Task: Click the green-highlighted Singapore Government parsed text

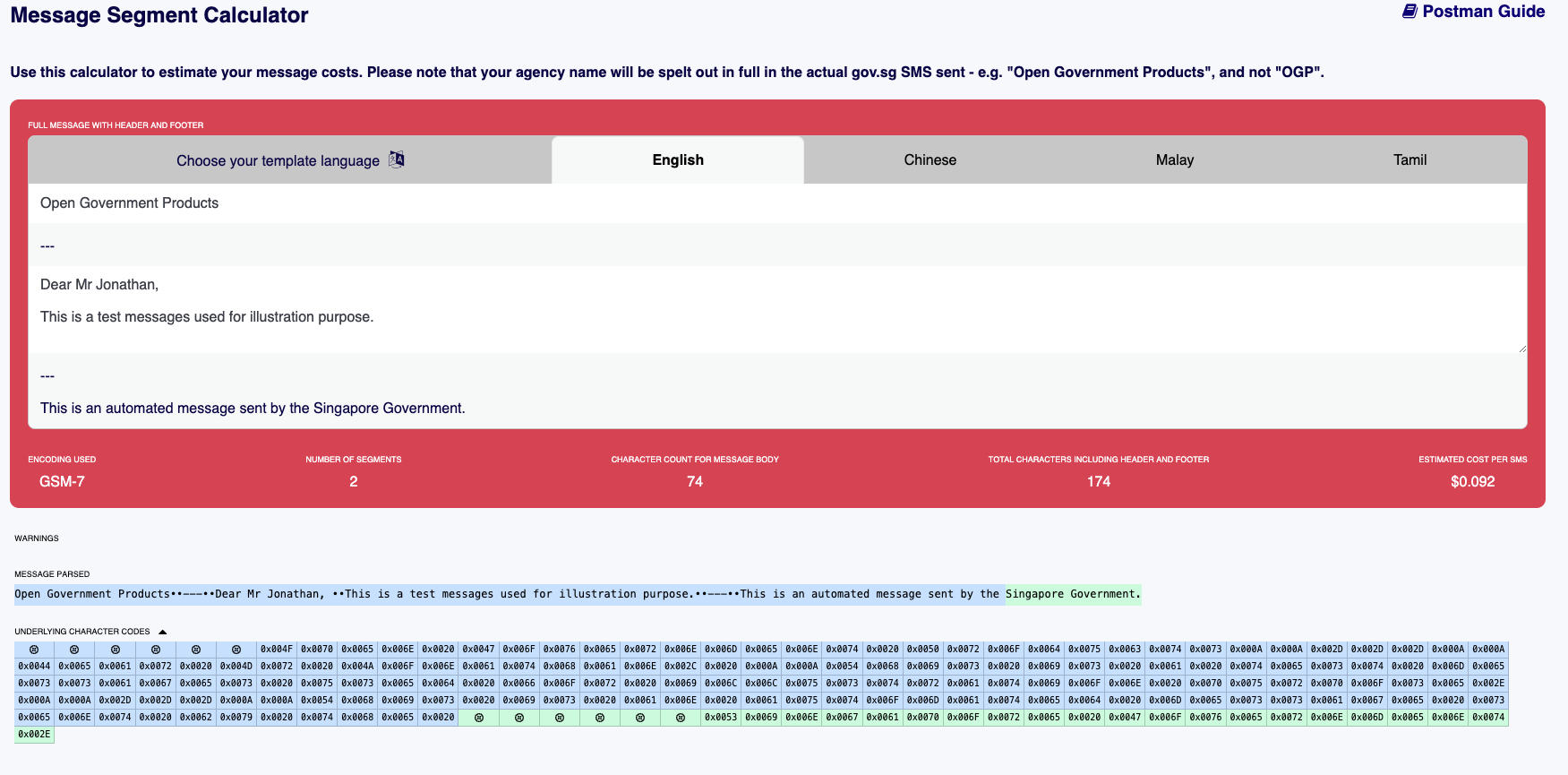Action: [1073, 594]
